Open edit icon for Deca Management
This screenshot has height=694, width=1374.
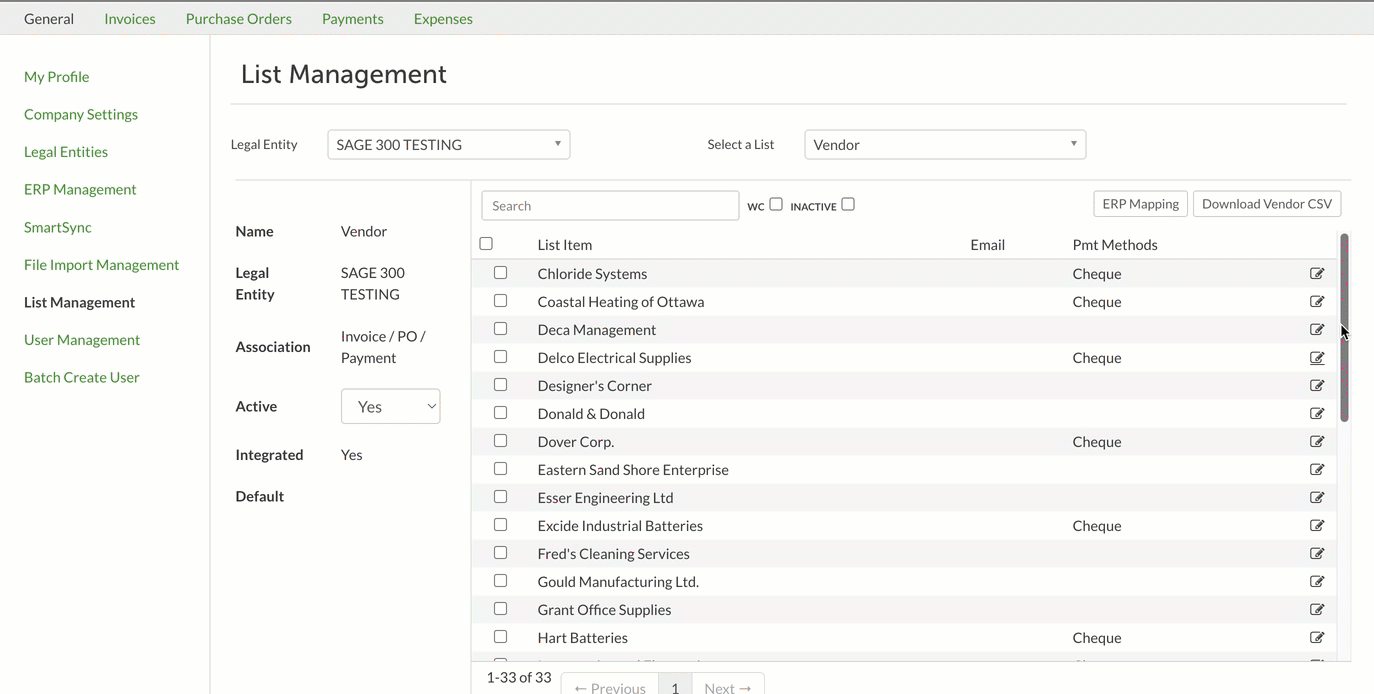[x=1317, y=329]
